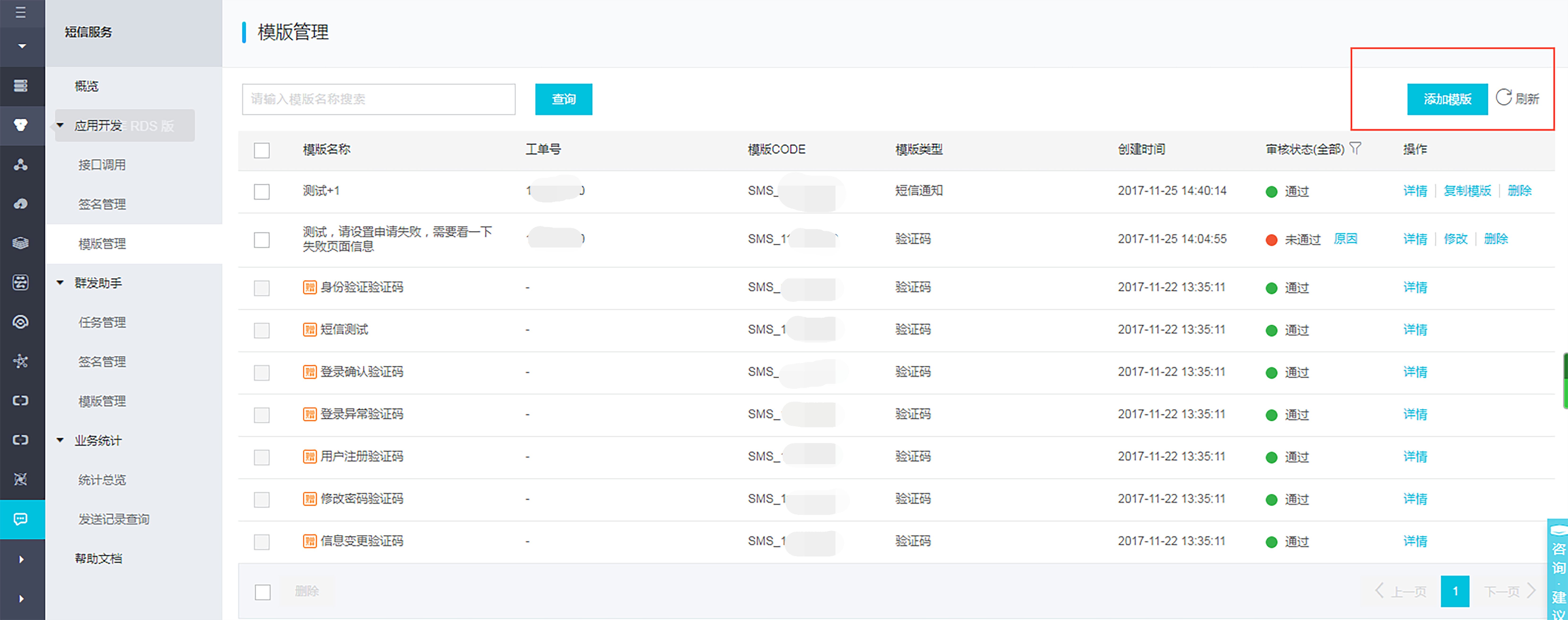Collapse the 群发助手 menu group
Viewport: 1568px width, 620px height.
pos(60,282)
